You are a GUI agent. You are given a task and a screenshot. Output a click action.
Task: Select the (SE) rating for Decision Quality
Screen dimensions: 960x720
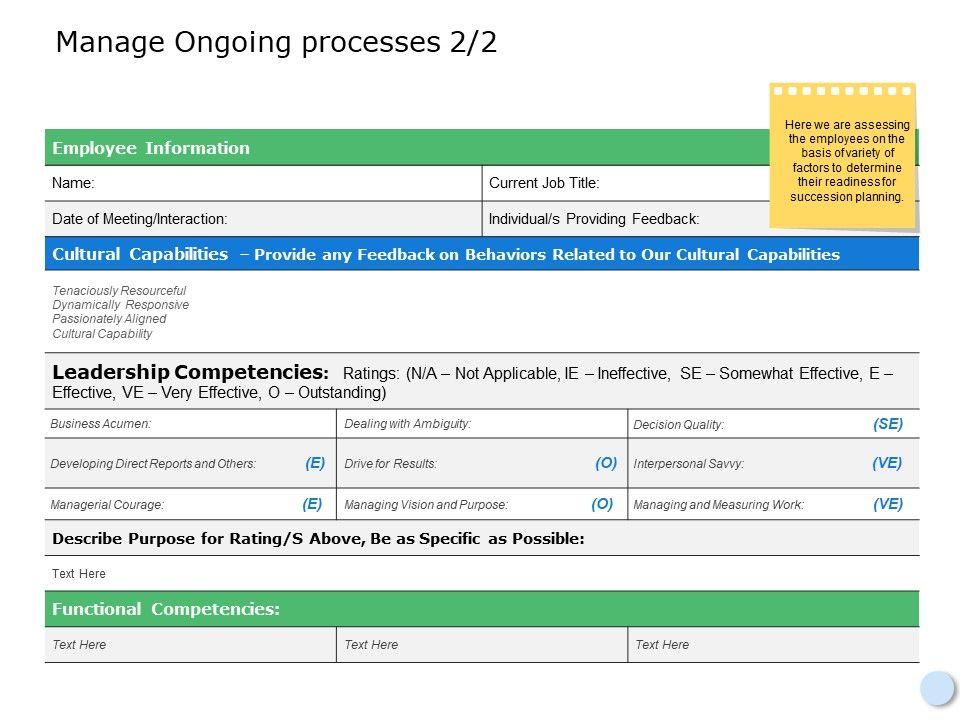(x=888, y=424)
